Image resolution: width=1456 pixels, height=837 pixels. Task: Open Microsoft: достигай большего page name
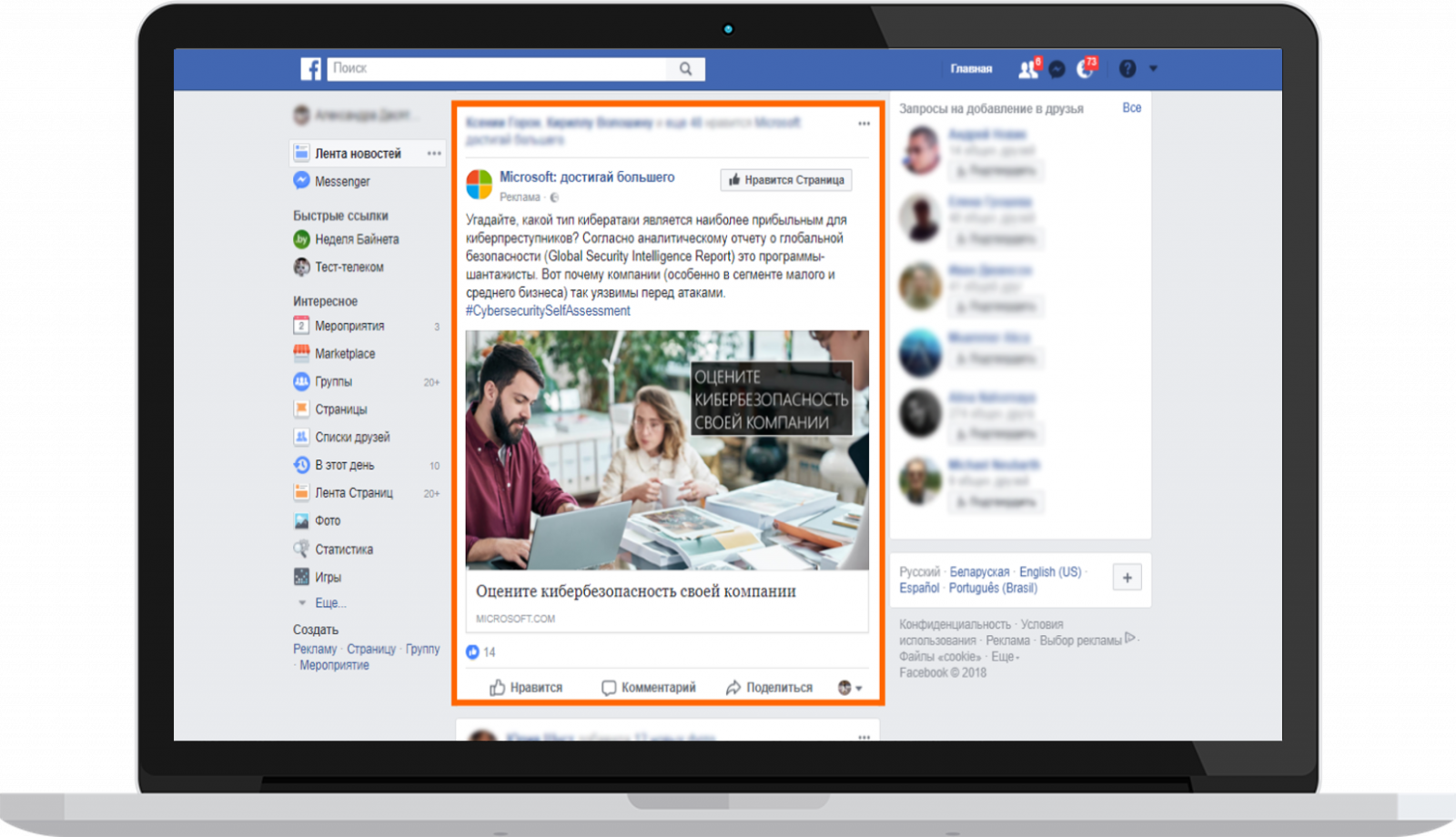coord(587,177)
